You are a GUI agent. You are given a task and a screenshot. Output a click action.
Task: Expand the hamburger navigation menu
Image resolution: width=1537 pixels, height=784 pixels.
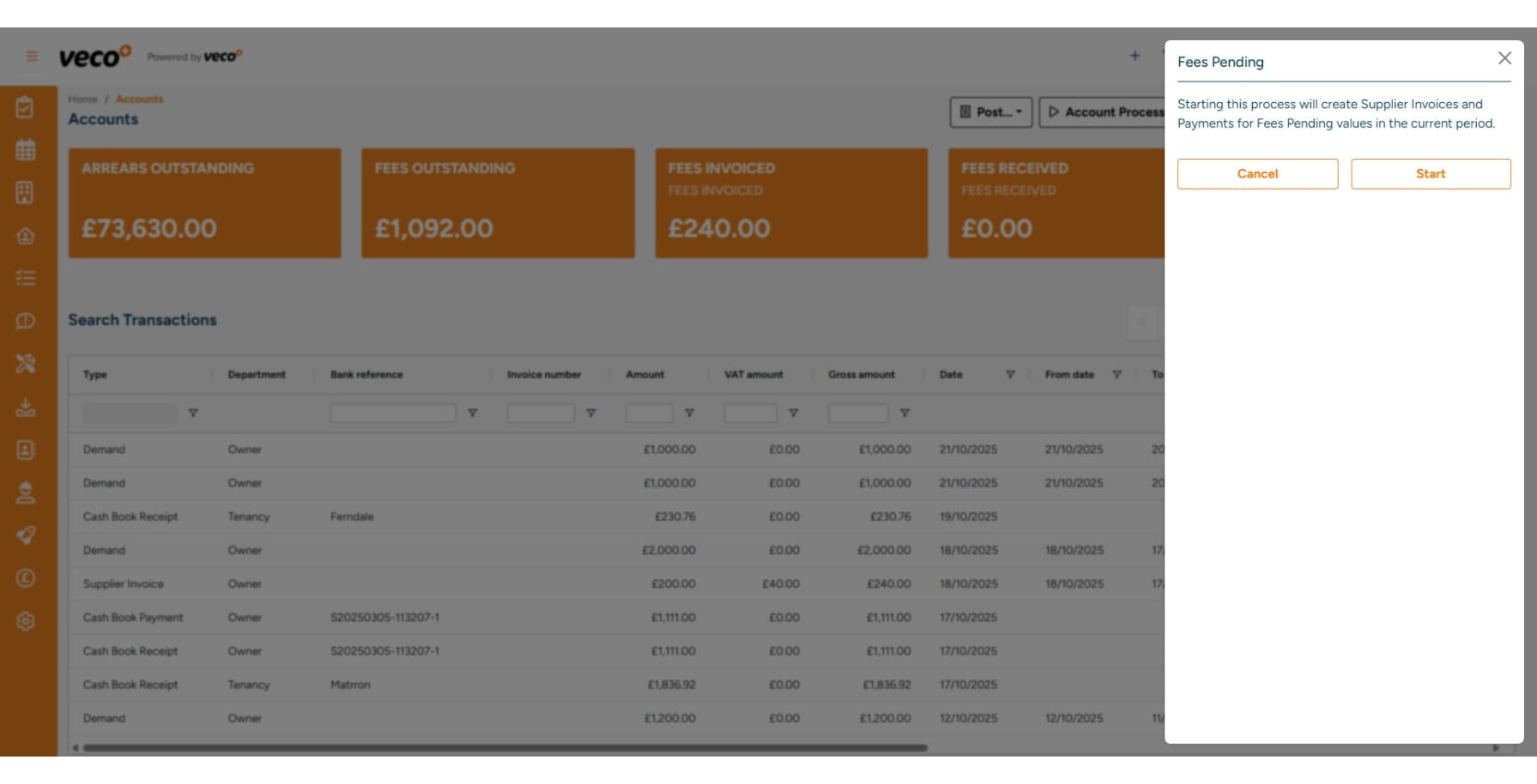click(31, 55)
